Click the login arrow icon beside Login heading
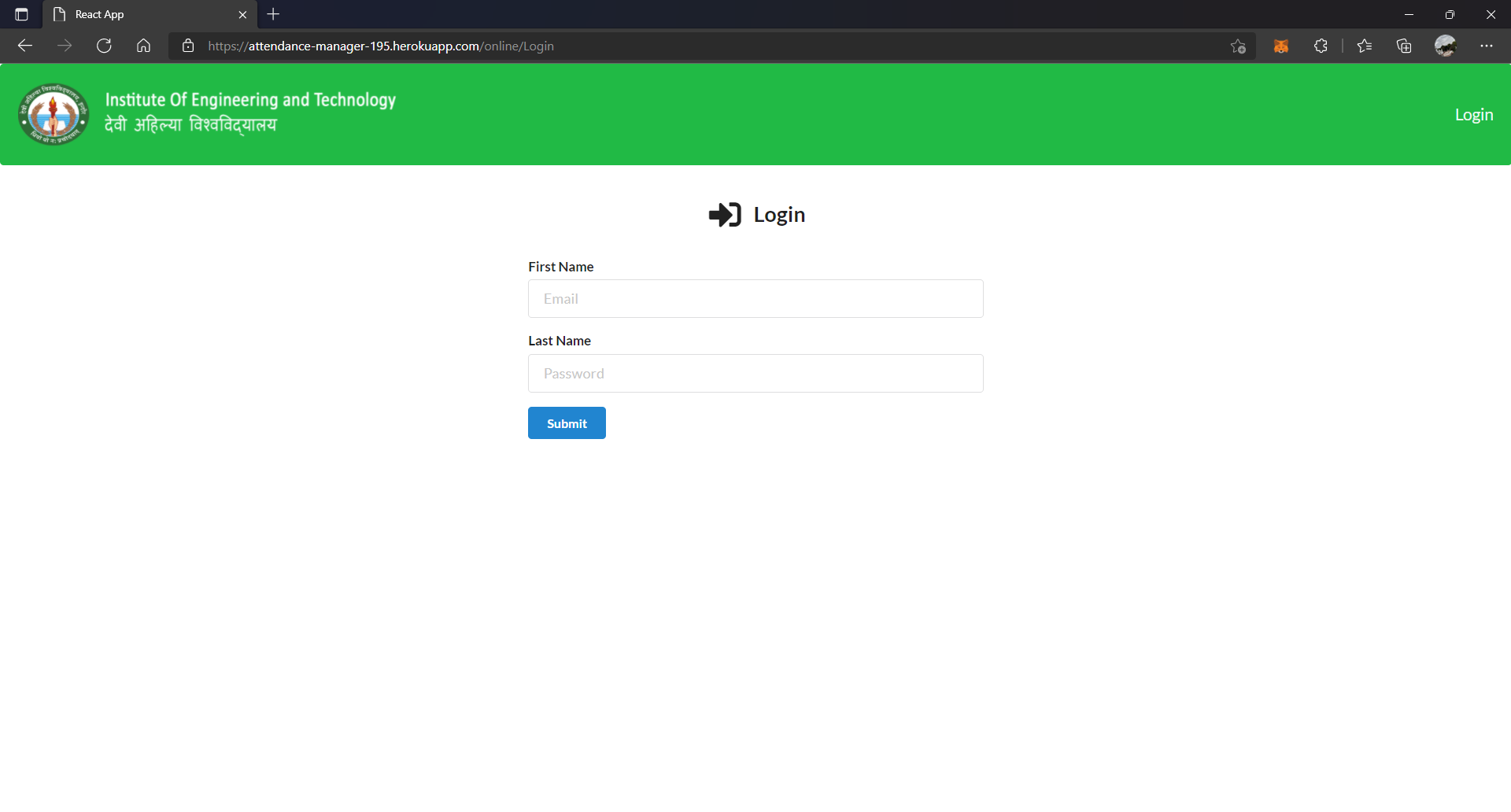The image size is (1511, 812). tap(725, 214)
